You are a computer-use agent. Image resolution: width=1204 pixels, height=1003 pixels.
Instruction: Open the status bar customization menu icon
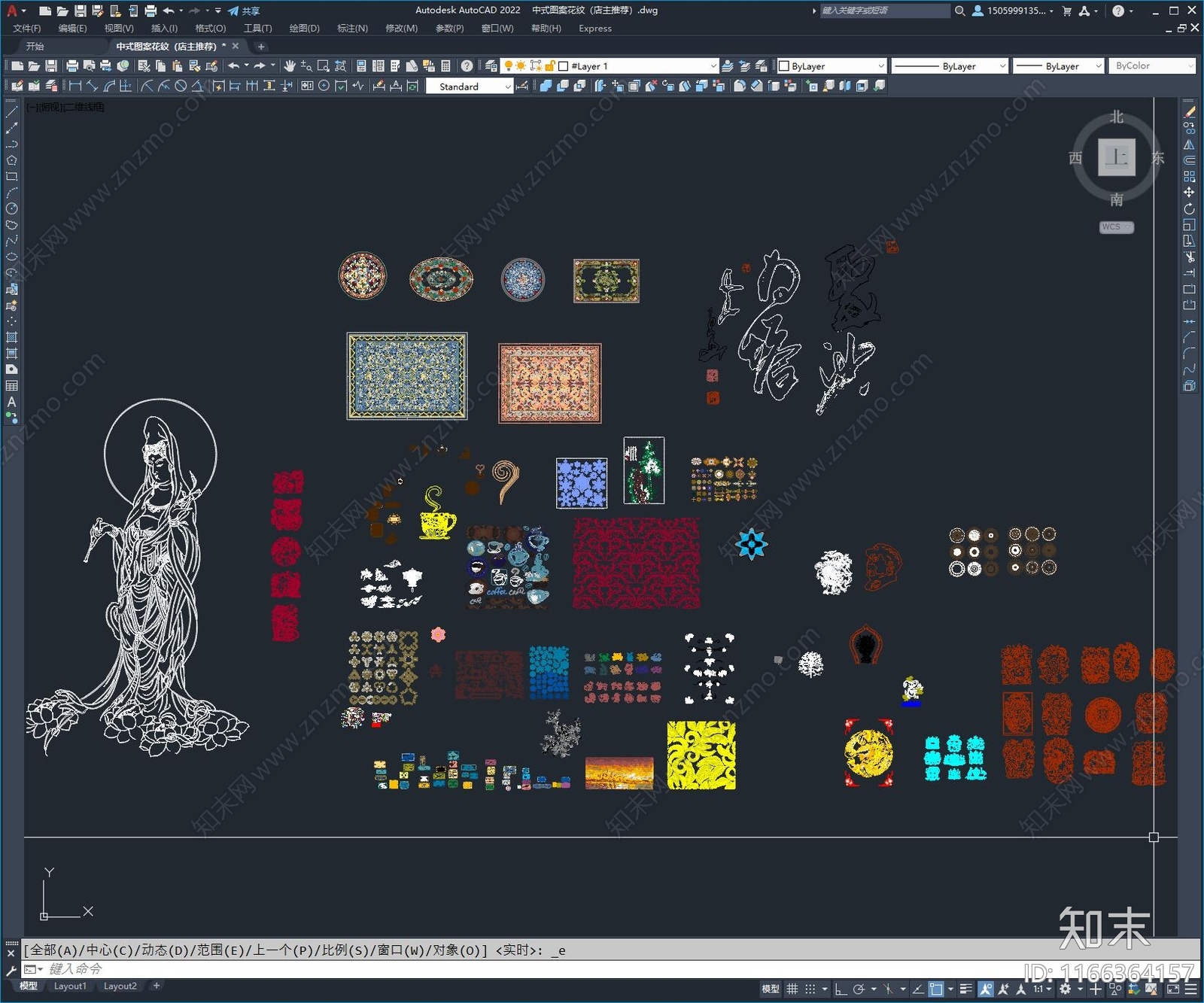[1191, 989]
